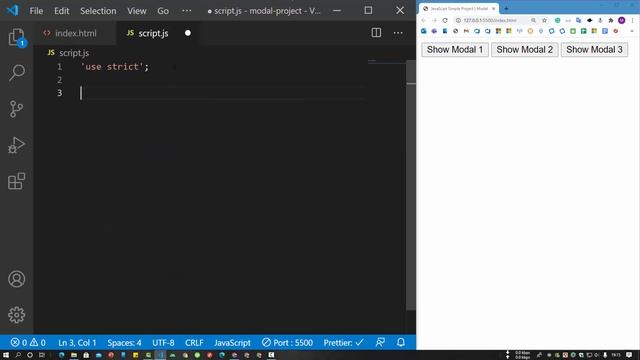Open the Manage gear menu
This screenshot has width=640, height=360.
coord(16,315)
